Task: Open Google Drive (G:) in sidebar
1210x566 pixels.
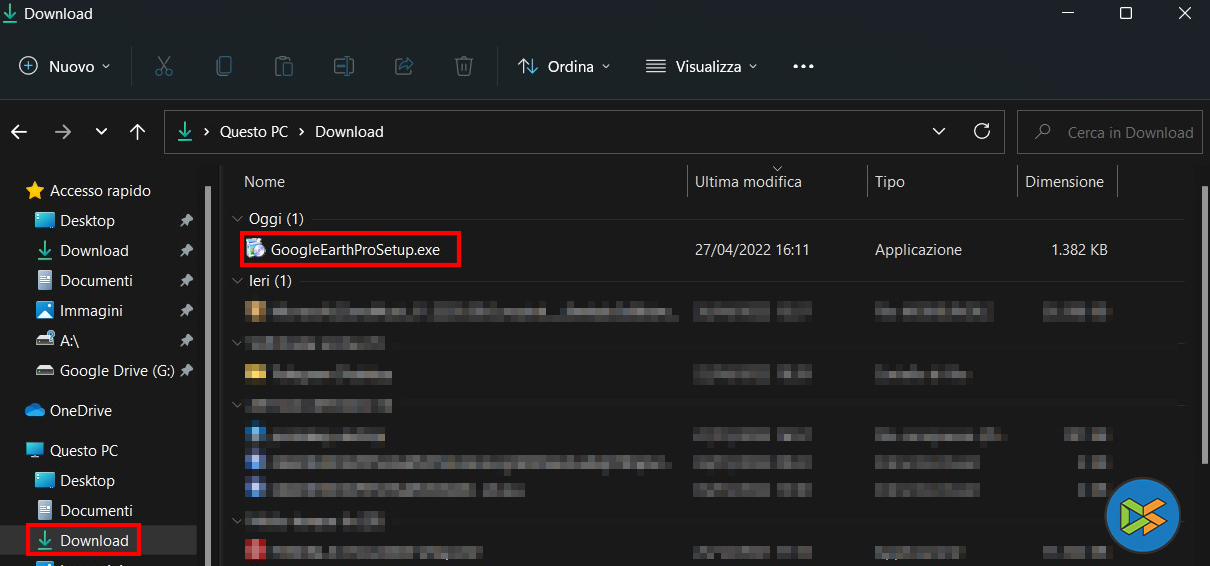Action: [116, 371]
